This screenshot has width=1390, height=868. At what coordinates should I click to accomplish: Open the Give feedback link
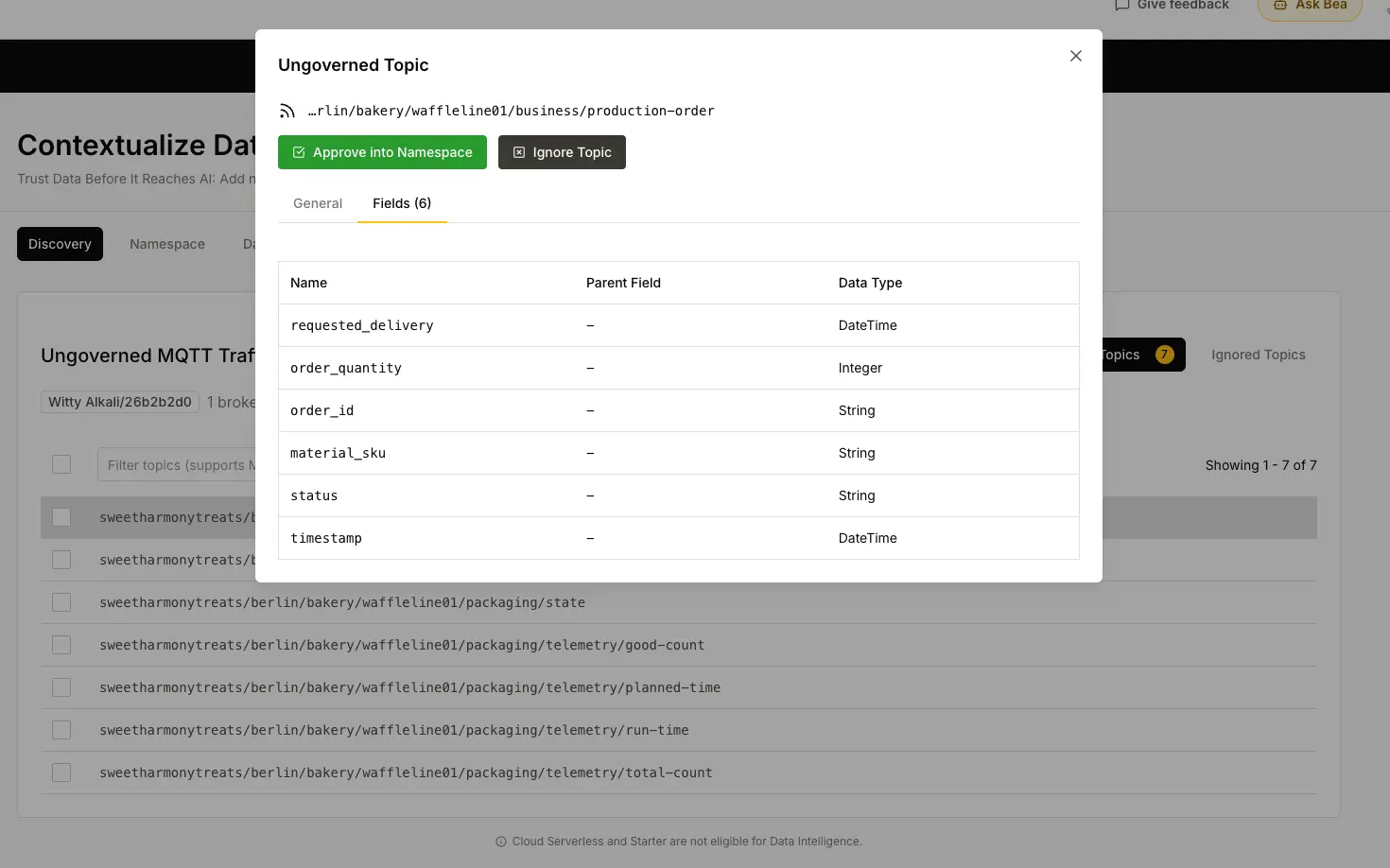coord(1173,5)
